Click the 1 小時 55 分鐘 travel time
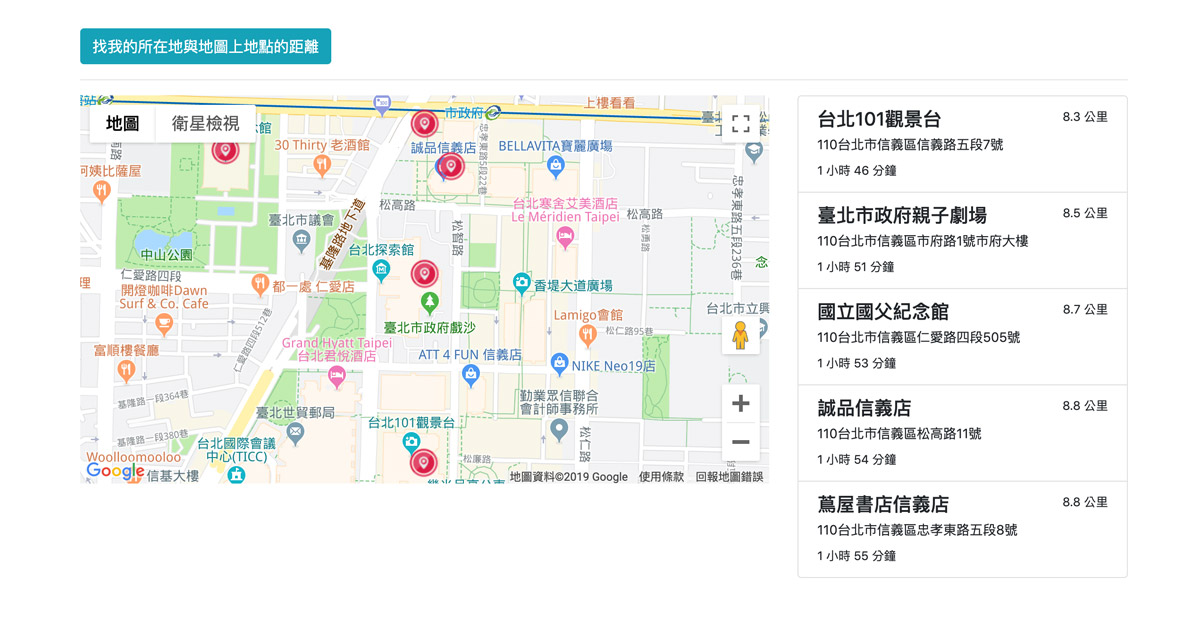 click(855, 556)
